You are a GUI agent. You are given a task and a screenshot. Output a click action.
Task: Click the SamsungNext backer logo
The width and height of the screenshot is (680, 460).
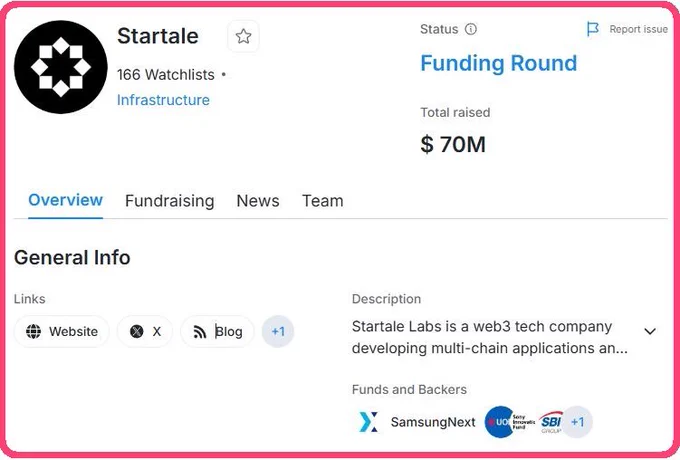369,422
